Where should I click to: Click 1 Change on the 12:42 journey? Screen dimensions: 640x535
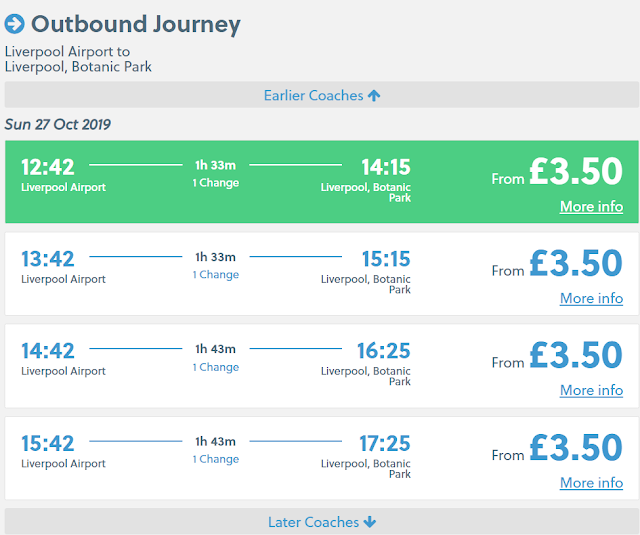click(x=216, y=183)
